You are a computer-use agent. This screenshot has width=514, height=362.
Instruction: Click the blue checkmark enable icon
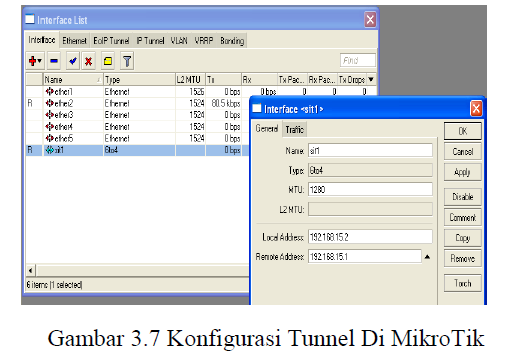73,61
